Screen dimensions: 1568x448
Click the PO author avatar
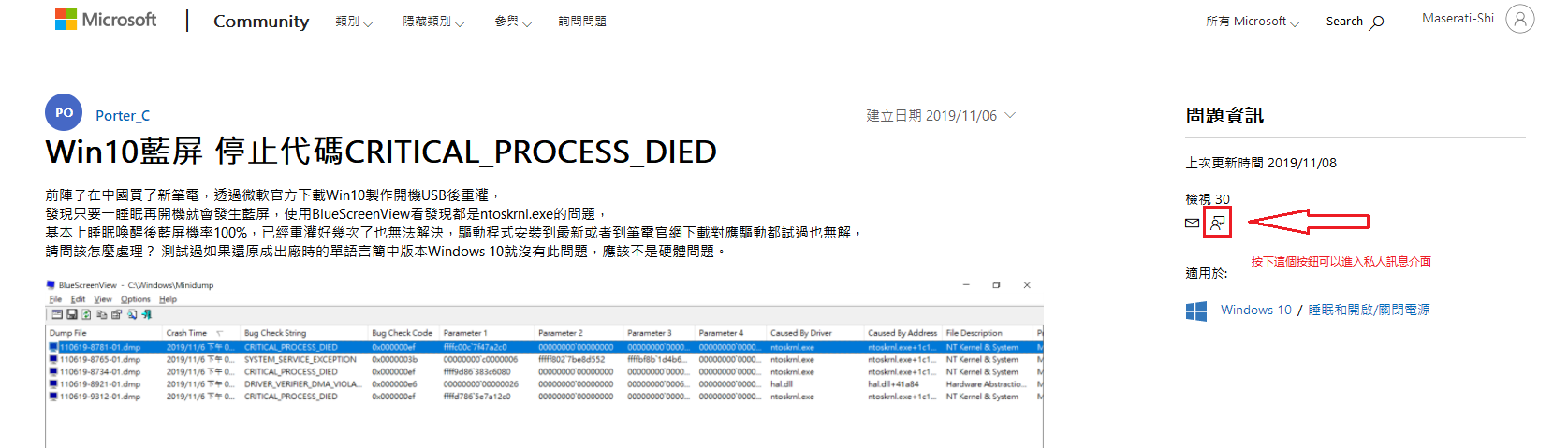click(x=64, y=112)
